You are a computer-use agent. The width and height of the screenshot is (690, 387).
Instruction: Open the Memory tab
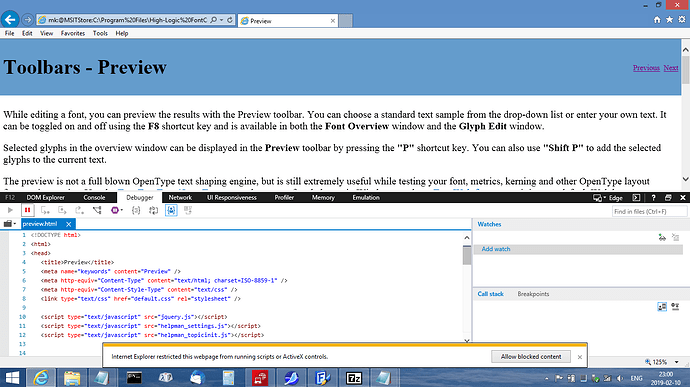click(323, 198)
